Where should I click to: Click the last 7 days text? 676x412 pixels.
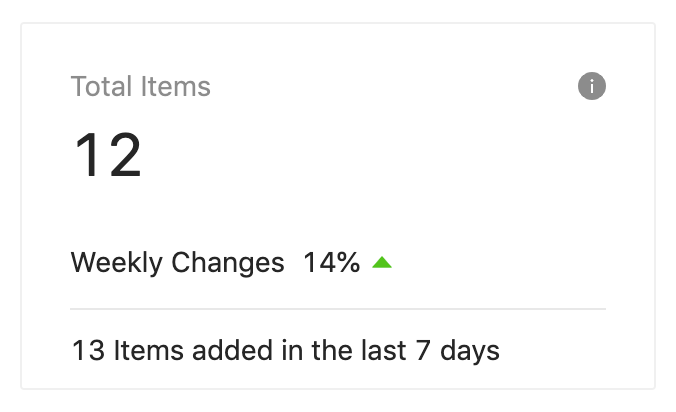click(x=430, y=350)
